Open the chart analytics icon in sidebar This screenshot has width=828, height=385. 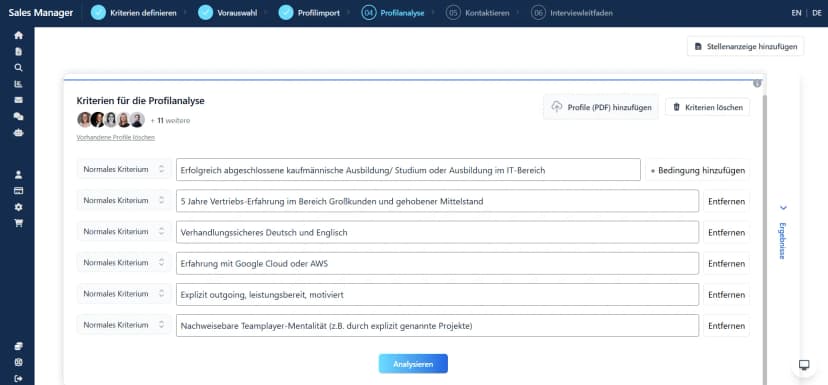[18, 84]
